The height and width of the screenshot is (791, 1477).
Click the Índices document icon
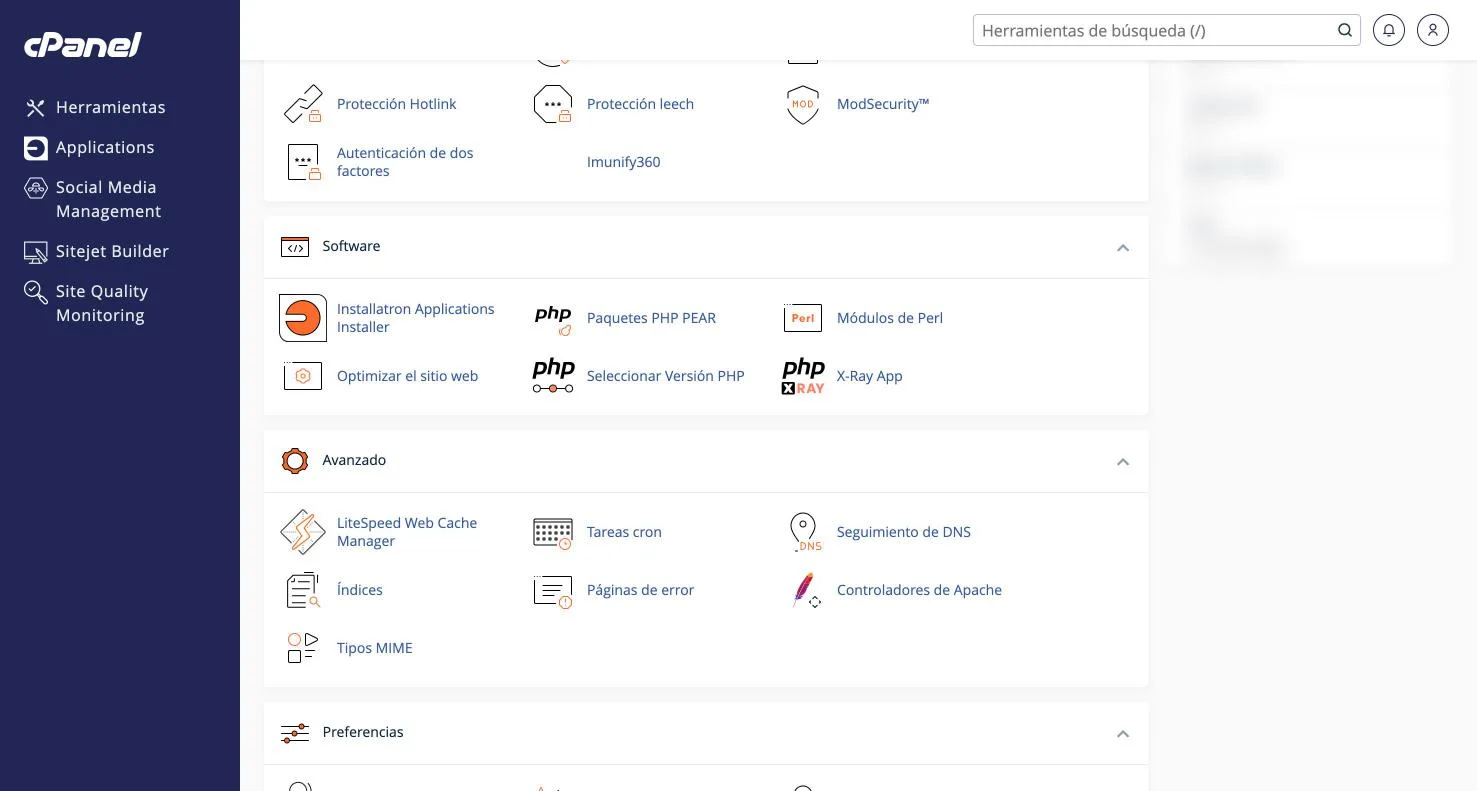(x=303, y=590)
